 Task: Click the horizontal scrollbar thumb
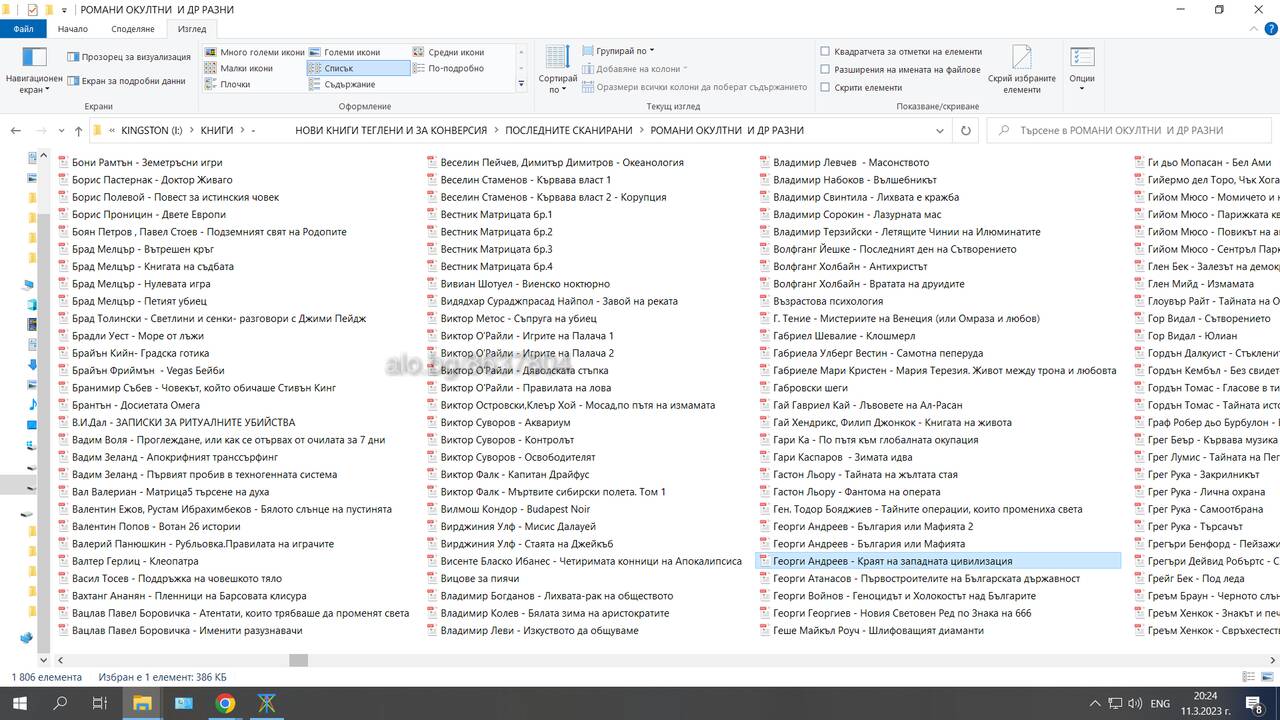(x=298, y=660)
